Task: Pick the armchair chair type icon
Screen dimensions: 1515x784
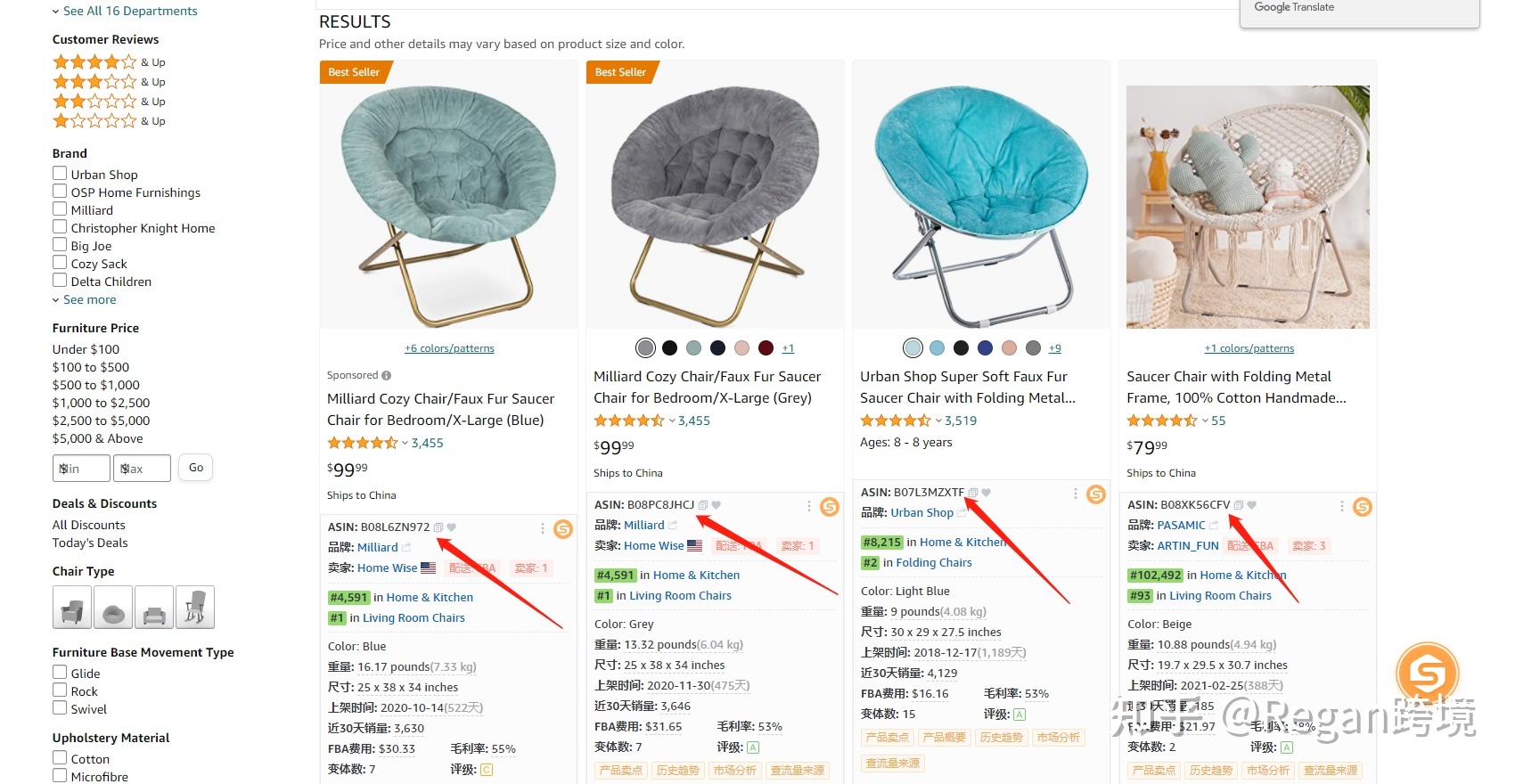Action: coord(71,608)
